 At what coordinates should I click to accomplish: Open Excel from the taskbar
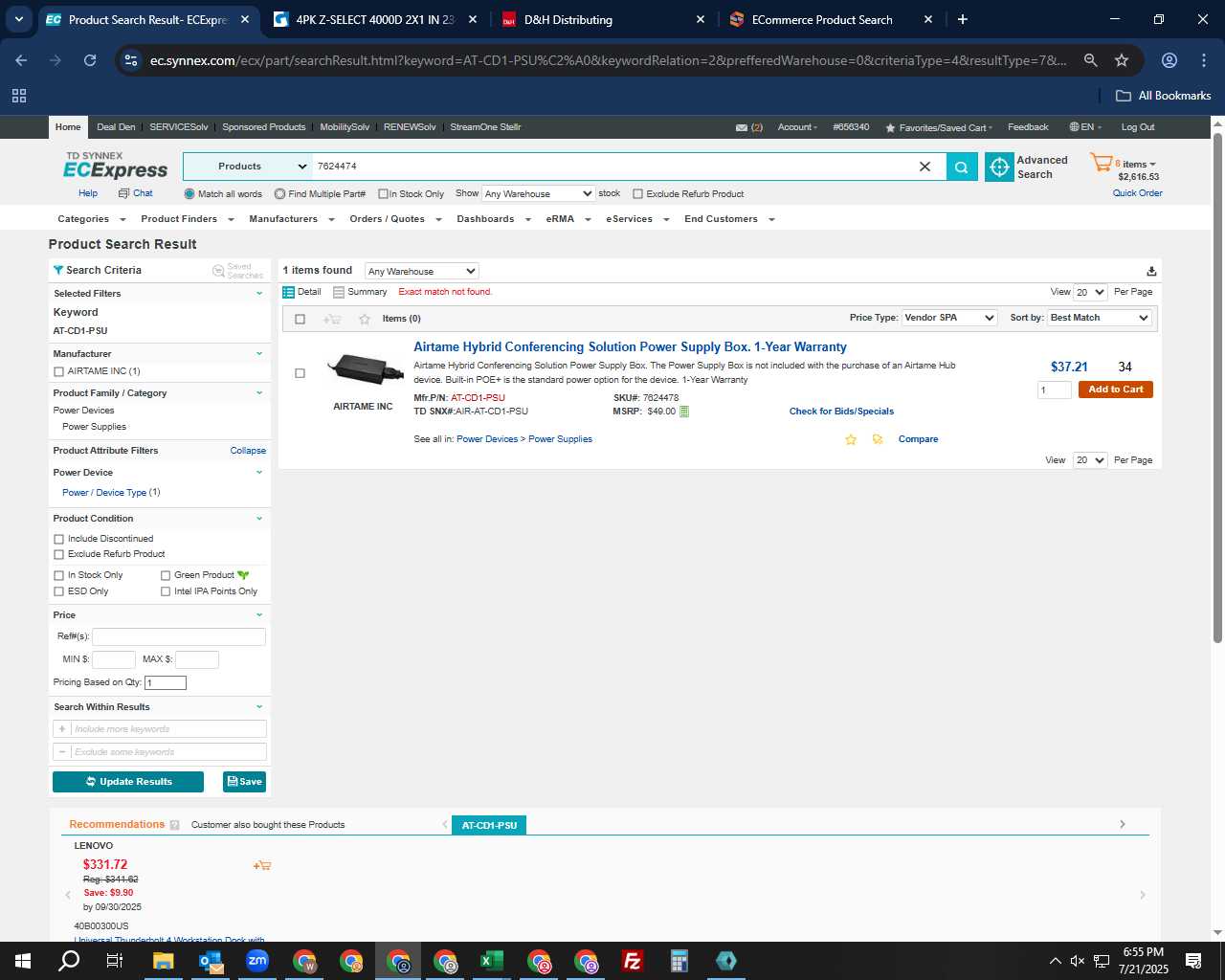[491, 961]
